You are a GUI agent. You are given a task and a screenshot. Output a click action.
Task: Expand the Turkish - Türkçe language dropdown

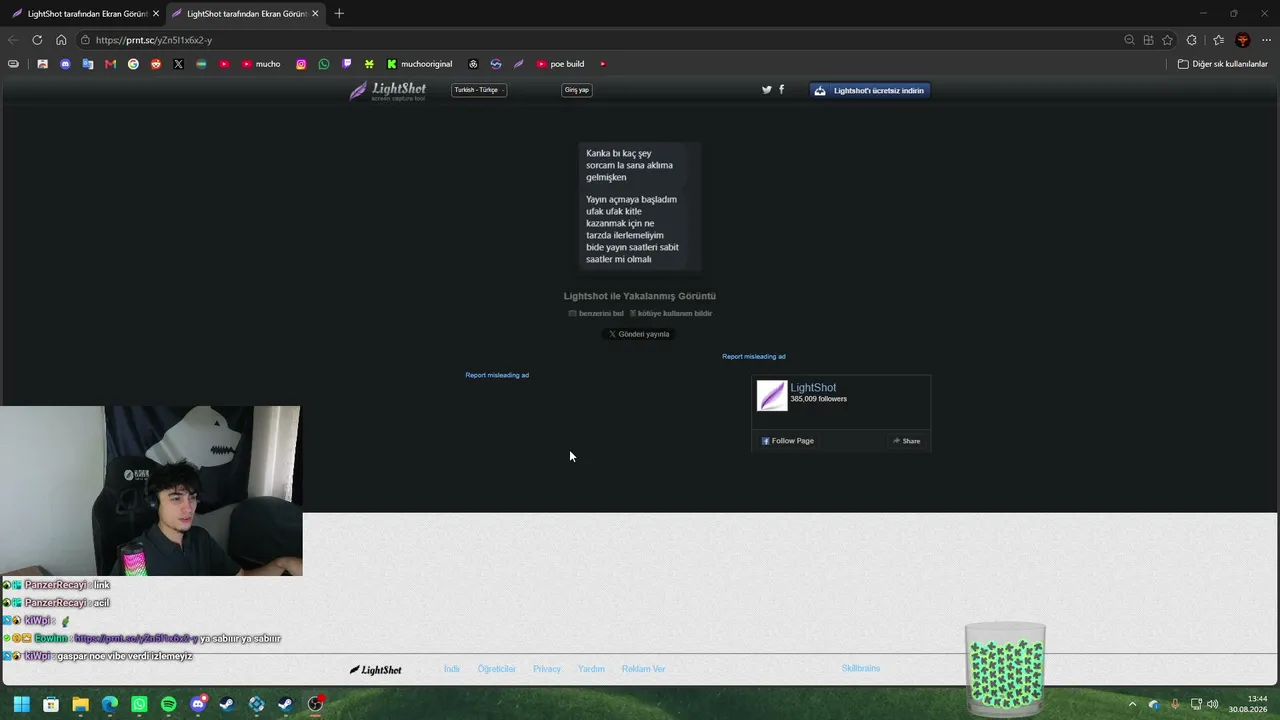[x=479, y=90]
